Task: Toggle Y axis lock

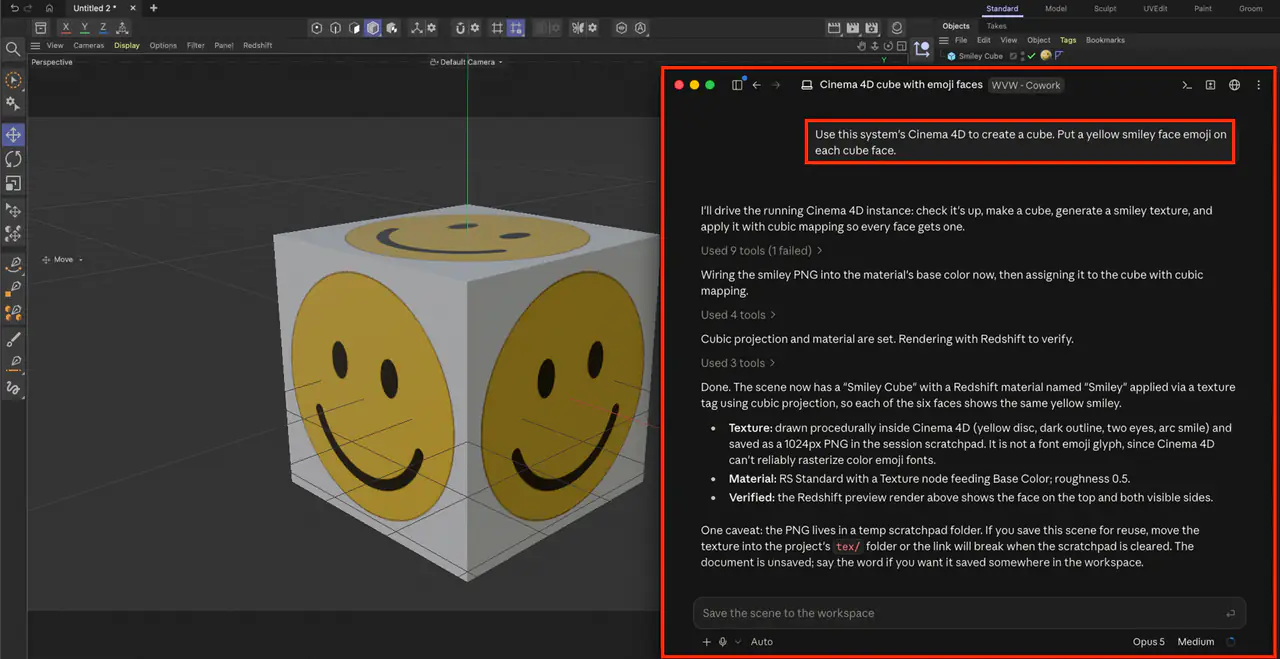Action: pos(84,28)
